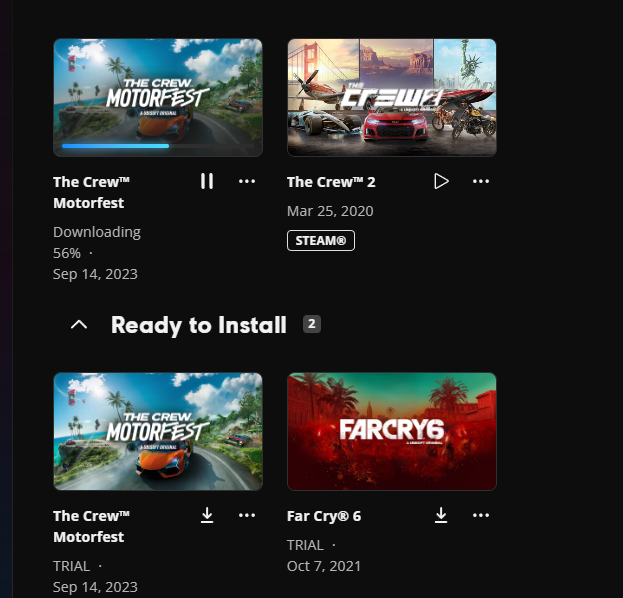
Task: Select The Crew 2 title text
Action: point(331,182)
